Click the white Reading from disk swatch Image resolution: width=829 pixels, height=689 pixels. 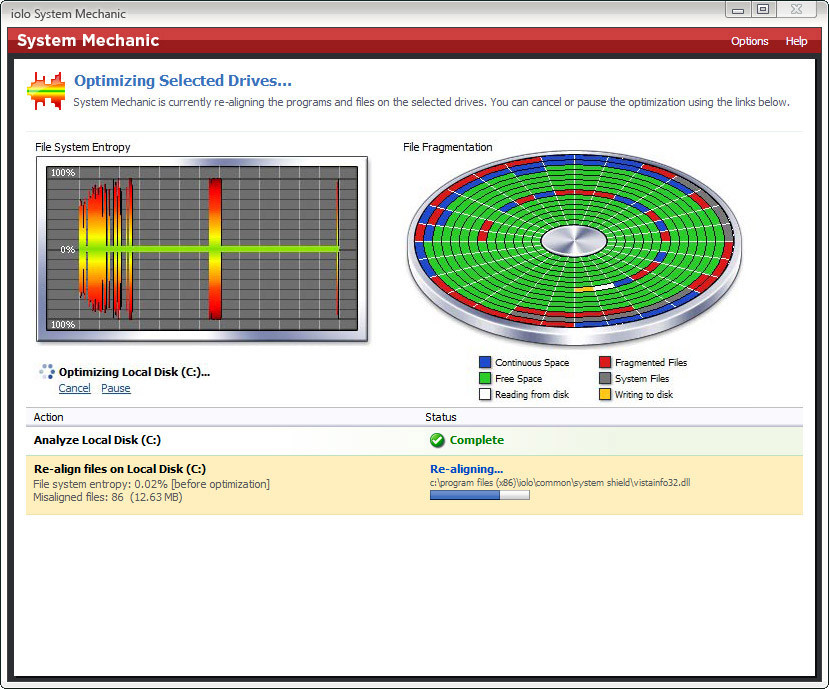point(485,394)
